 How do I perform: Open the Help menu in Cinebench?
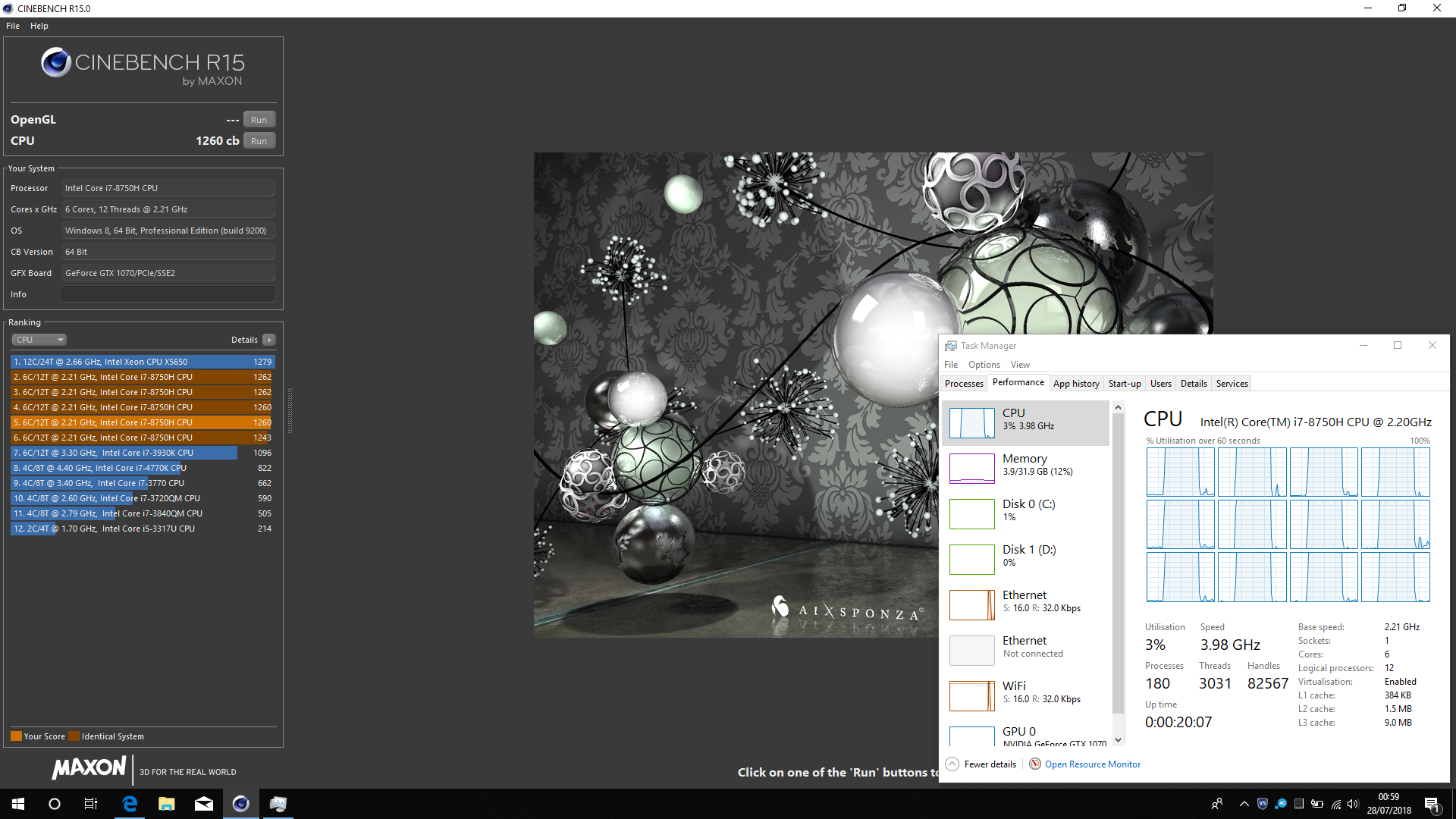[39, 26]
